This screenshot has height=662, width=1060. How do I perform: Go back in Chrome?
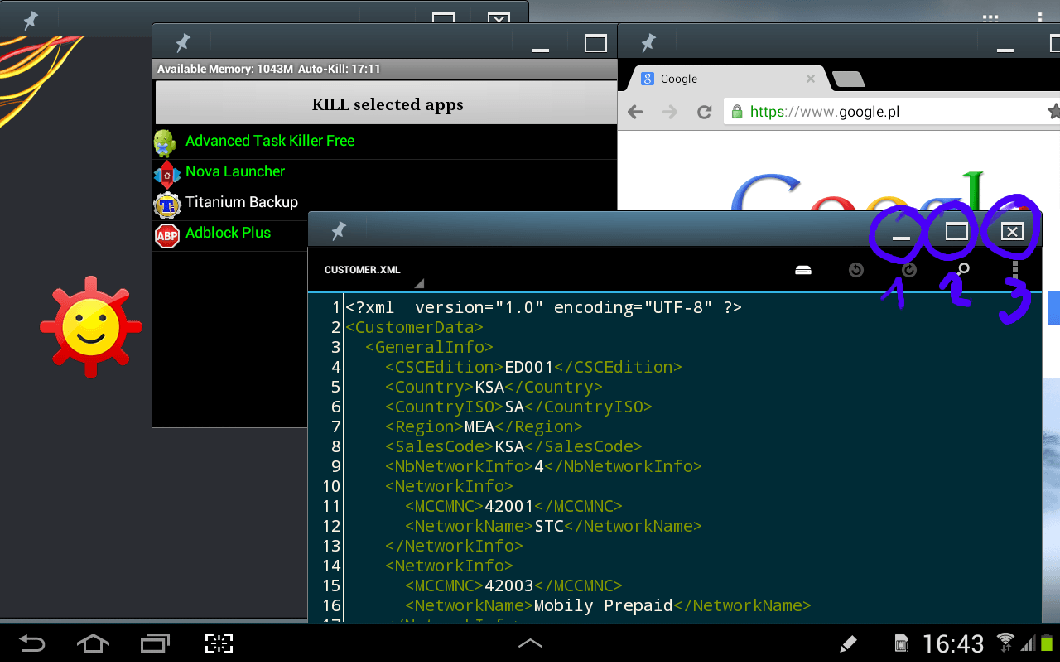tap(635, 112)
